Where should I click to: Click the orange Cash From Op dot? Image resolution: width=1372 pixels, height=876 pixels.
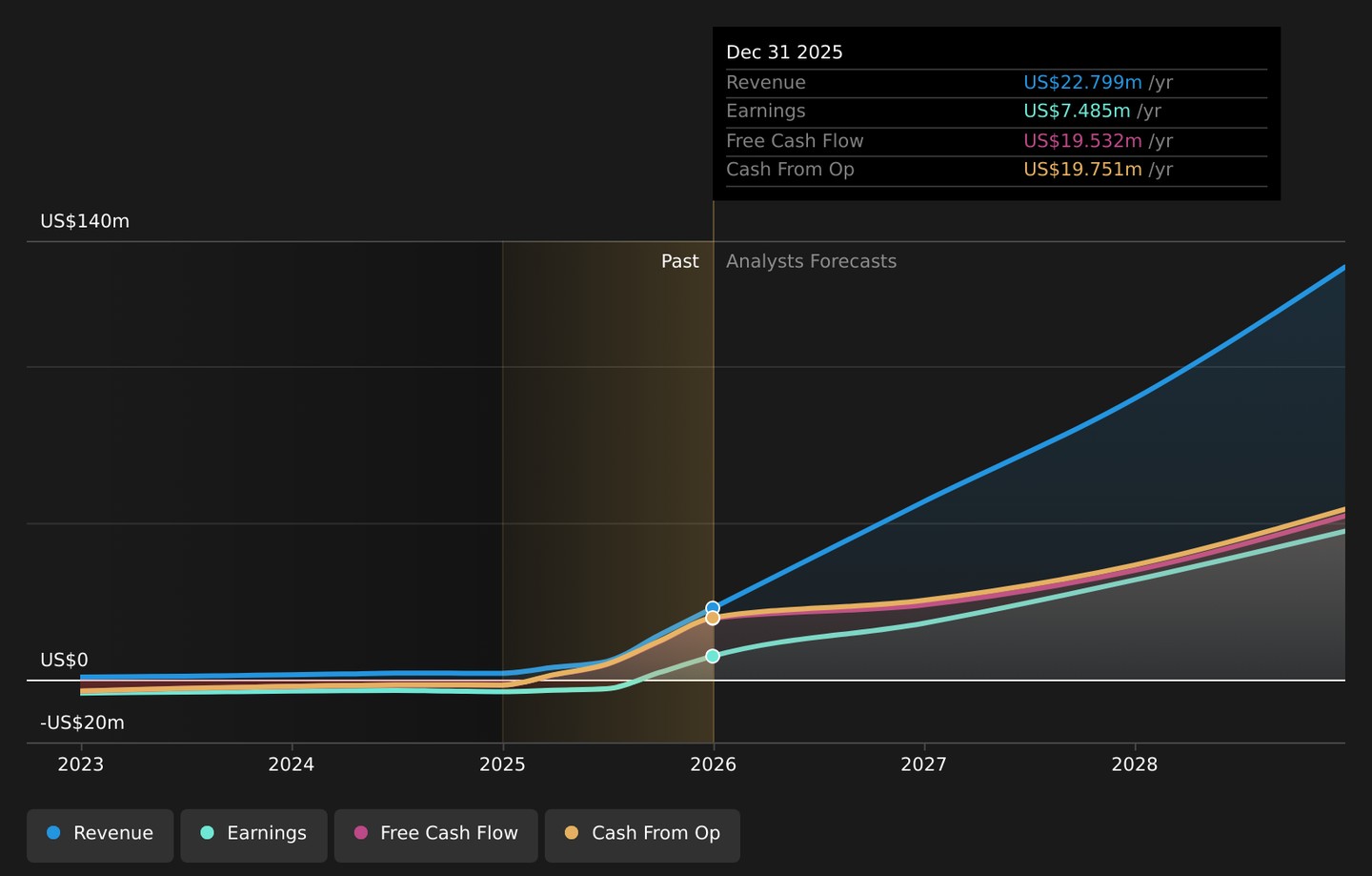coord(572,833)
